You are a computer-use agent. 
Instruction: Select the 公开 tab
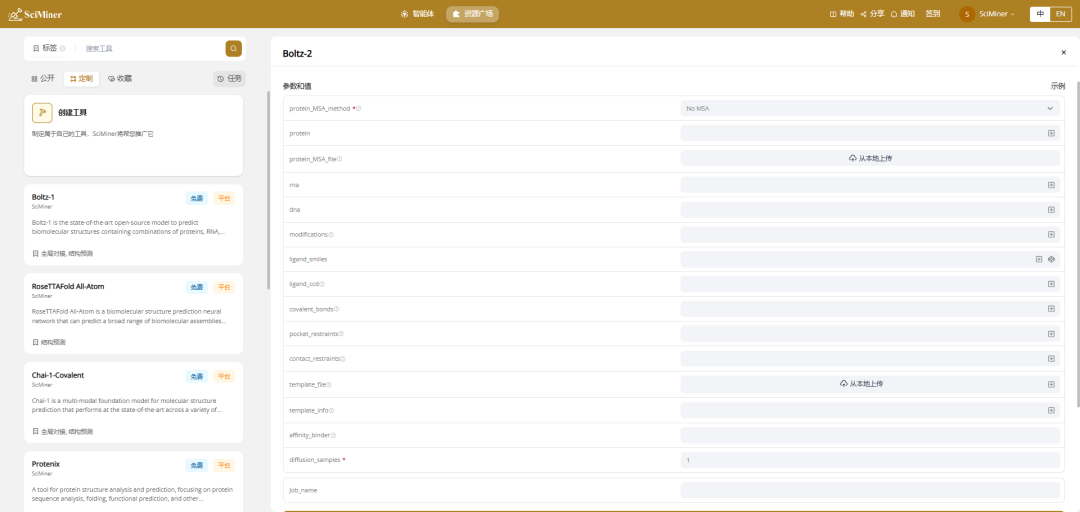pos(42,78)
